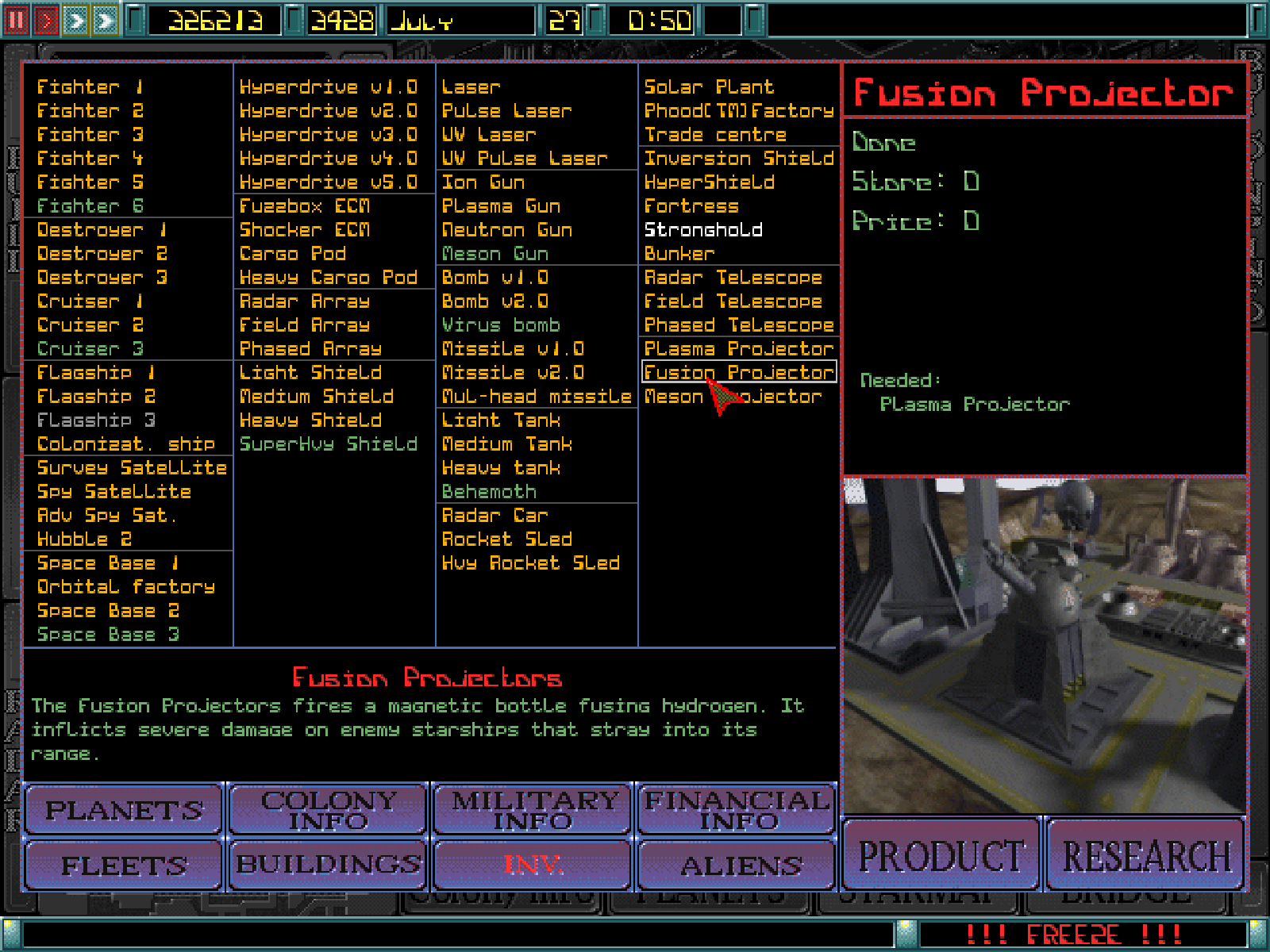Viewport: 1270px width, 952px height.
Task: Pick Stronghold from the buildings column
Action: tap(703, 230)
